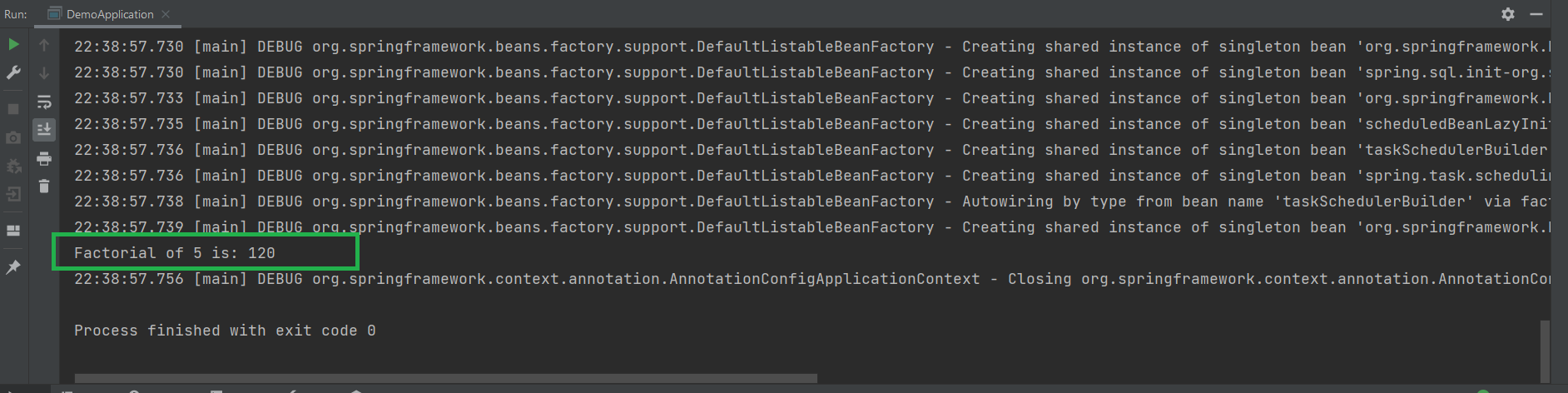Navigate up the stack trace arrow

(x=44, y=45)
